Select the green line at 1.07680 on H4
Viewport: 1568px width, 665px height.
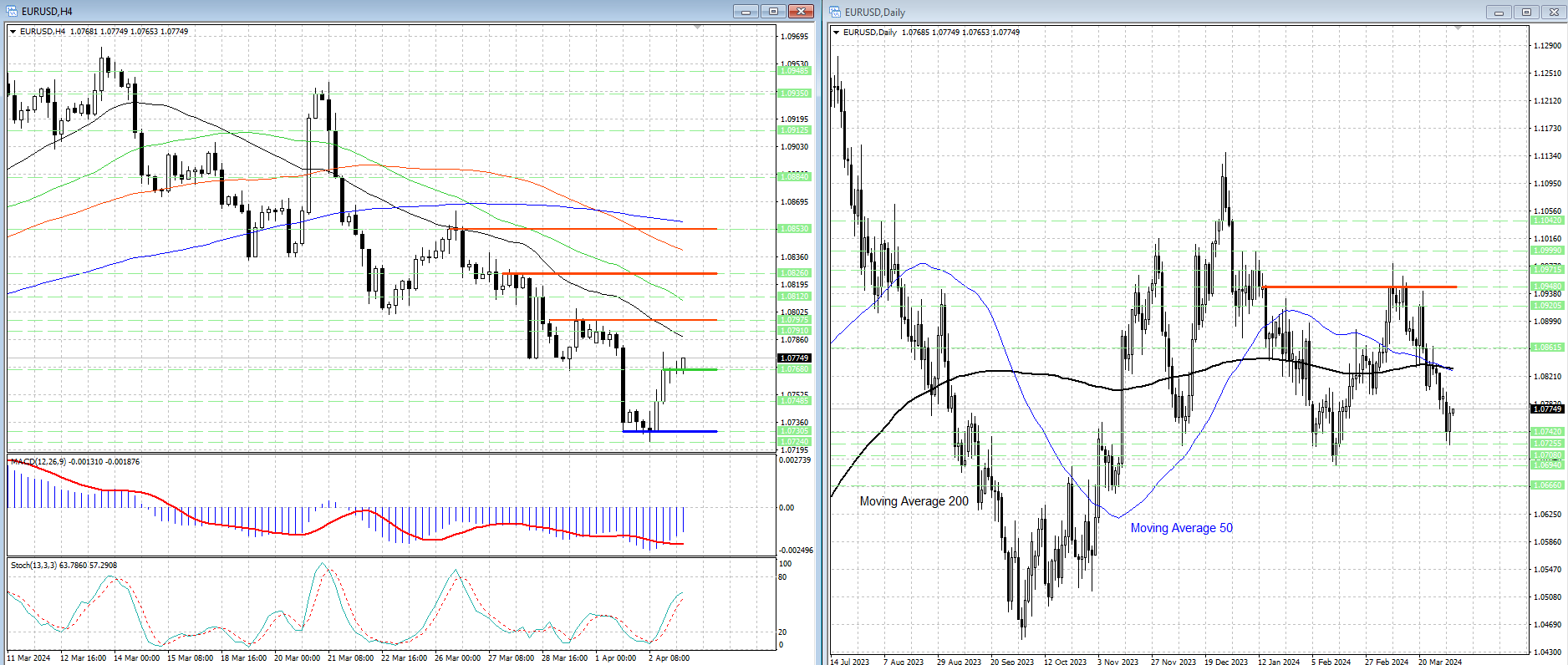pyautogui.click(x=690, y=369)
